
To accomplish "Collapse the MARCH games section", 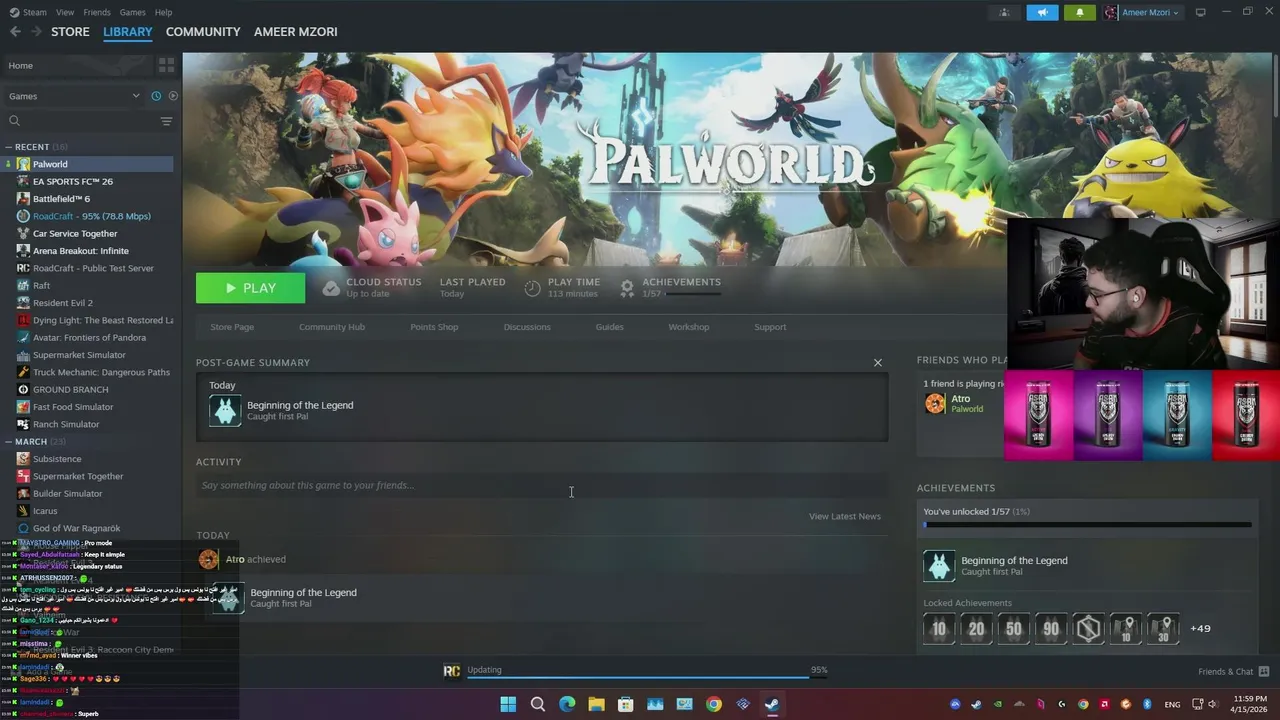I will pos(8,441).
